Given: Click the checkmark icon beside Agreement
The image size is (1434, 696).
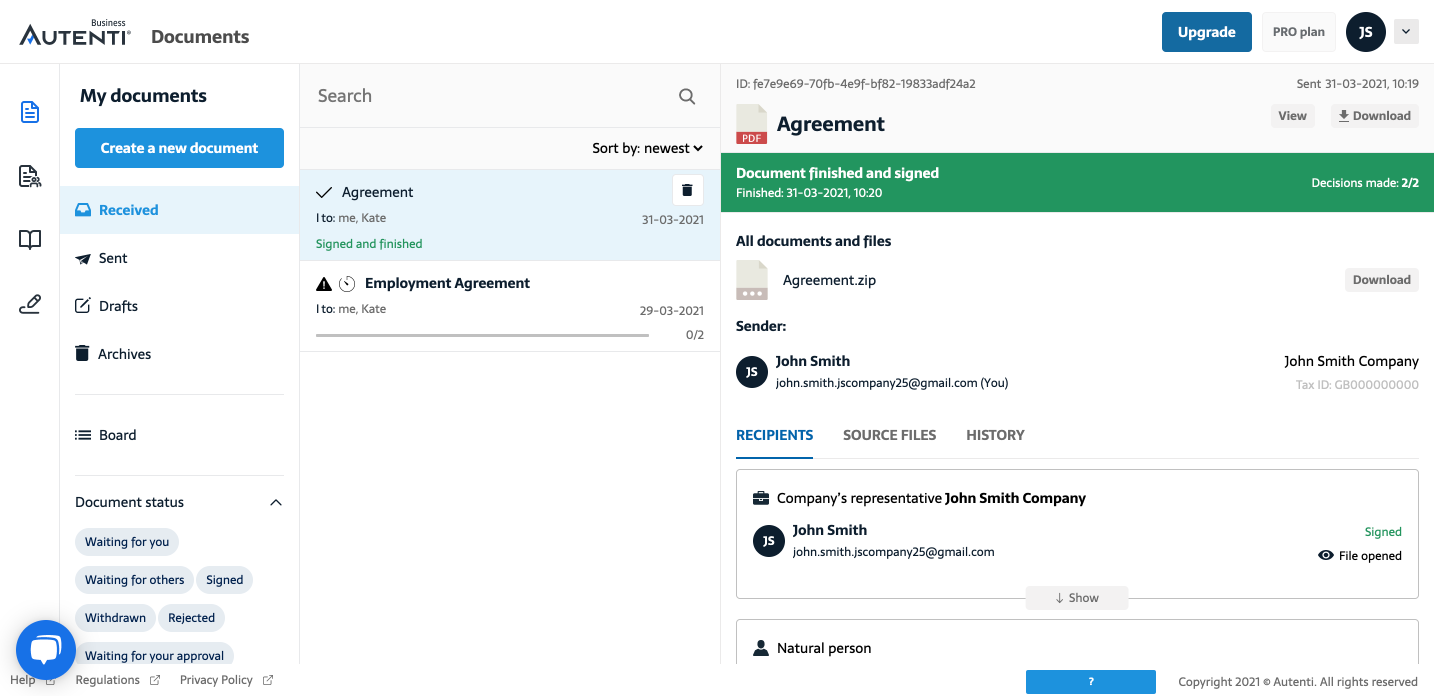Looking at the screenshot, I should (x=324, y=192).
